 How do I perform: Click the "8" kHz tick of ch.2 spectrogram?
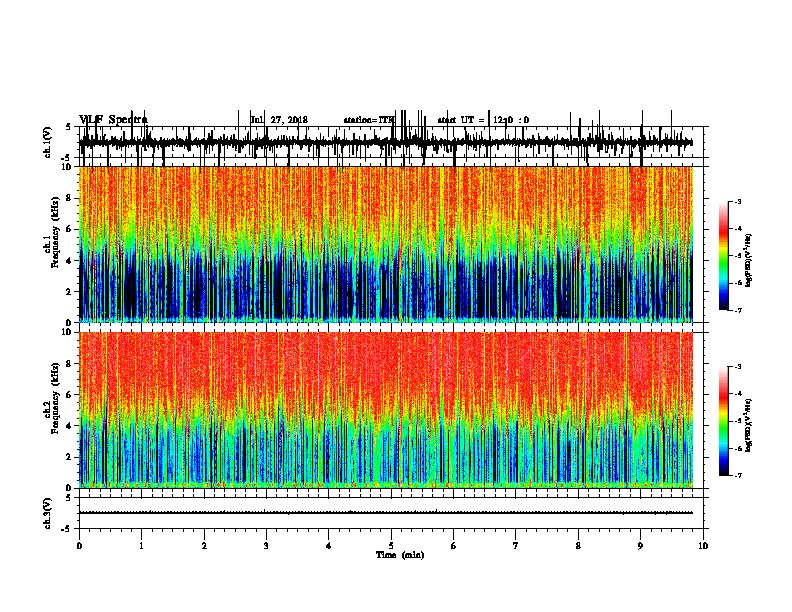click(x=69, y=364)
